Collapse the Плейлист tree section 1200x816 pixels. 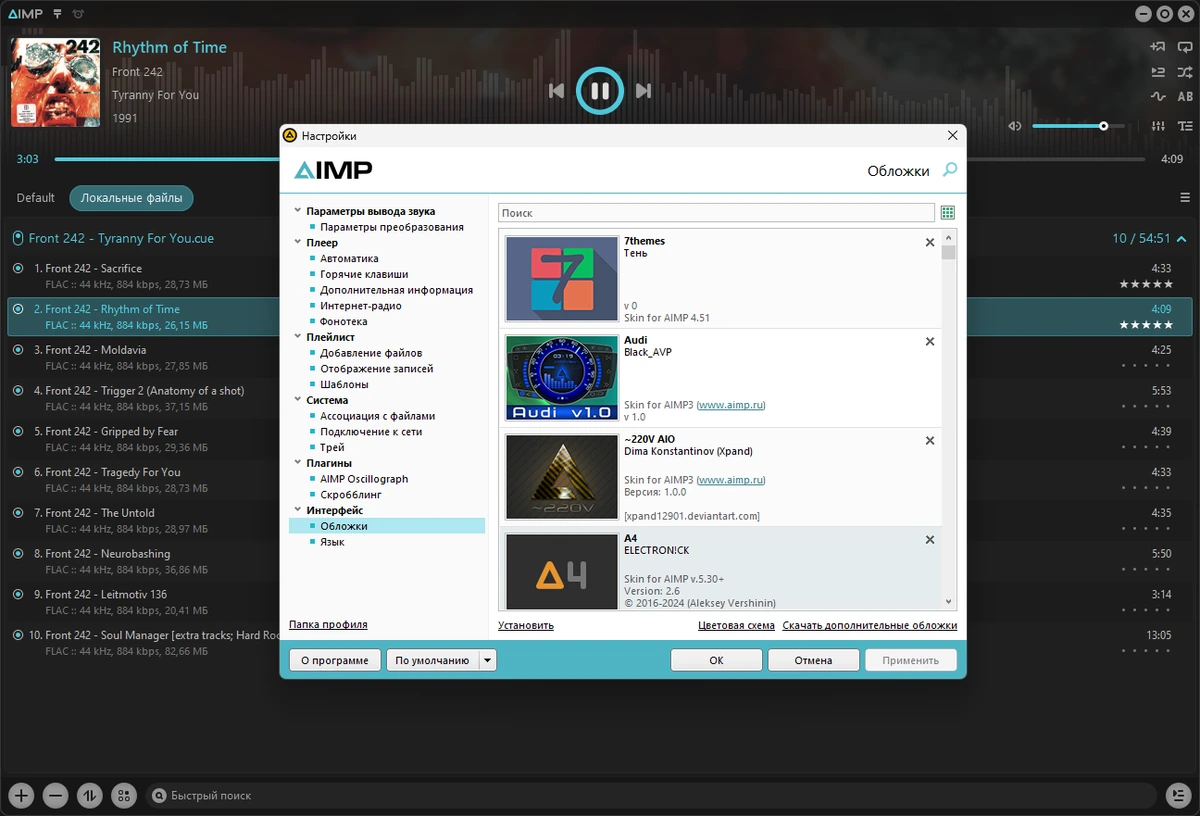pyautogui.click(x=297, y=337)
